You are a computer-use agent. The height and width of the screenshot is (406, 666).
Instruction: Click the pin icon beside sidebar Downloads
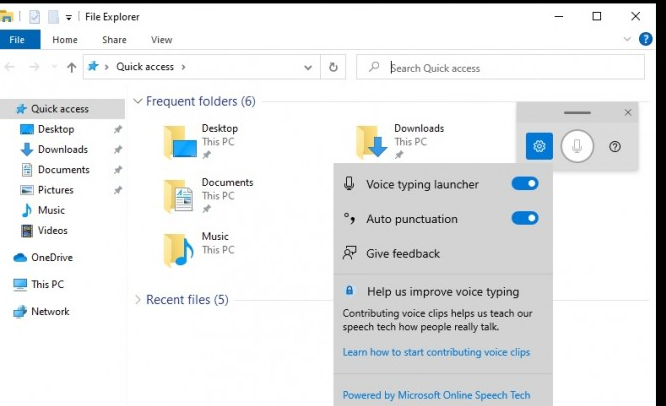(118, 149)
